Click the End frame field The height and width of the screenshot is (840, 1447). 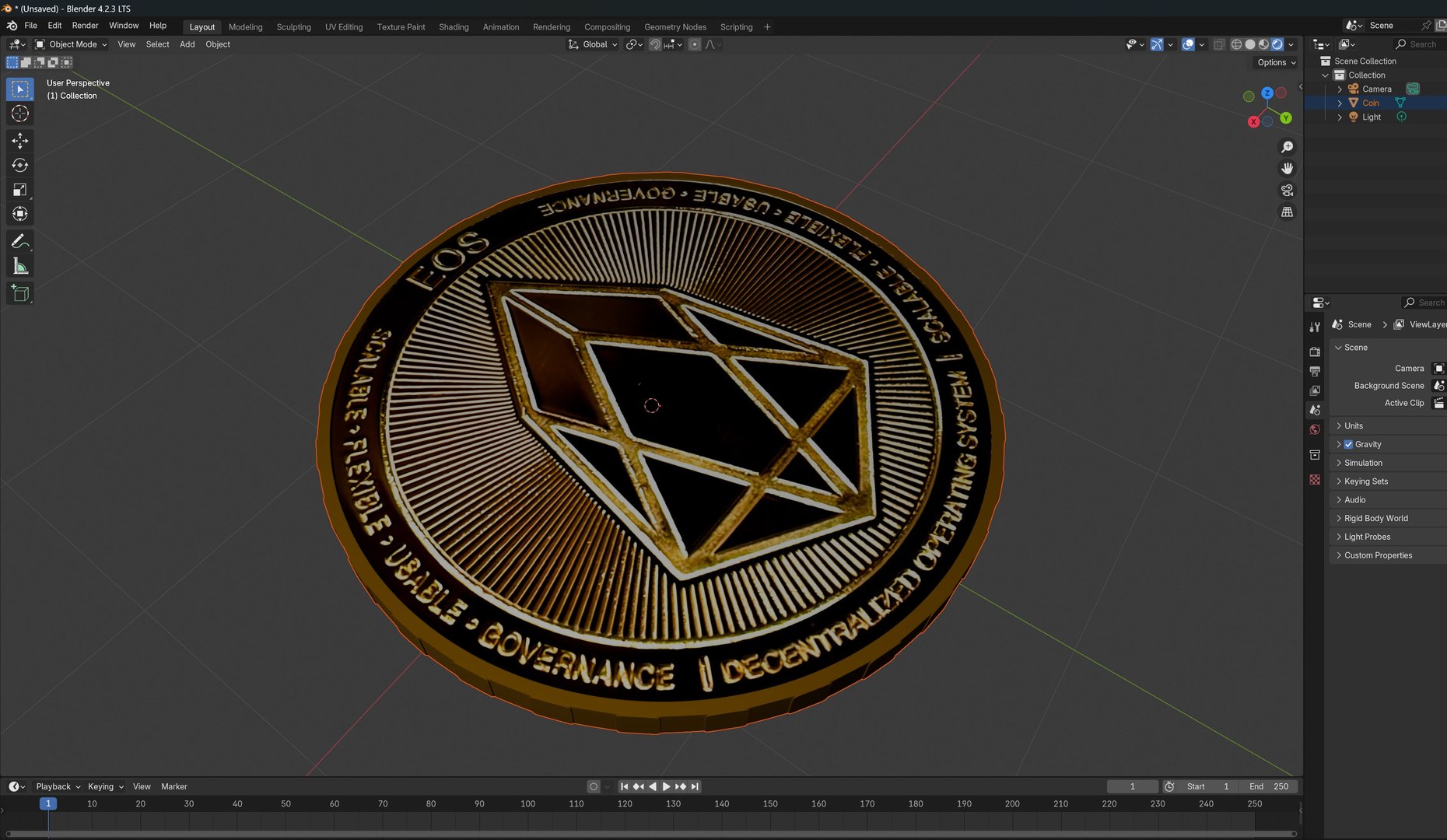coord(1269,786)
